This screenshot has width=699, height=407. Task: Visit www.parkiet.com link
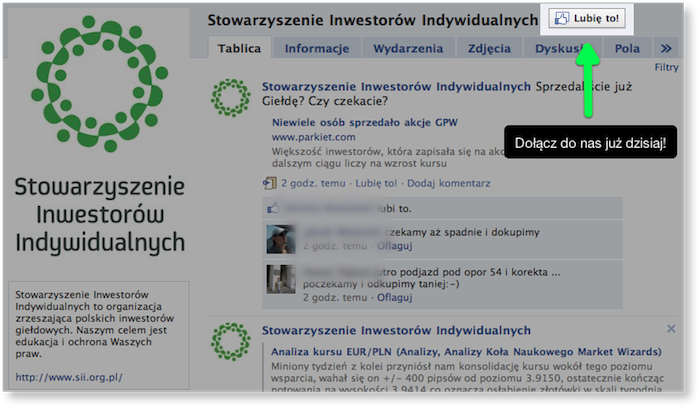click(313, 137)
